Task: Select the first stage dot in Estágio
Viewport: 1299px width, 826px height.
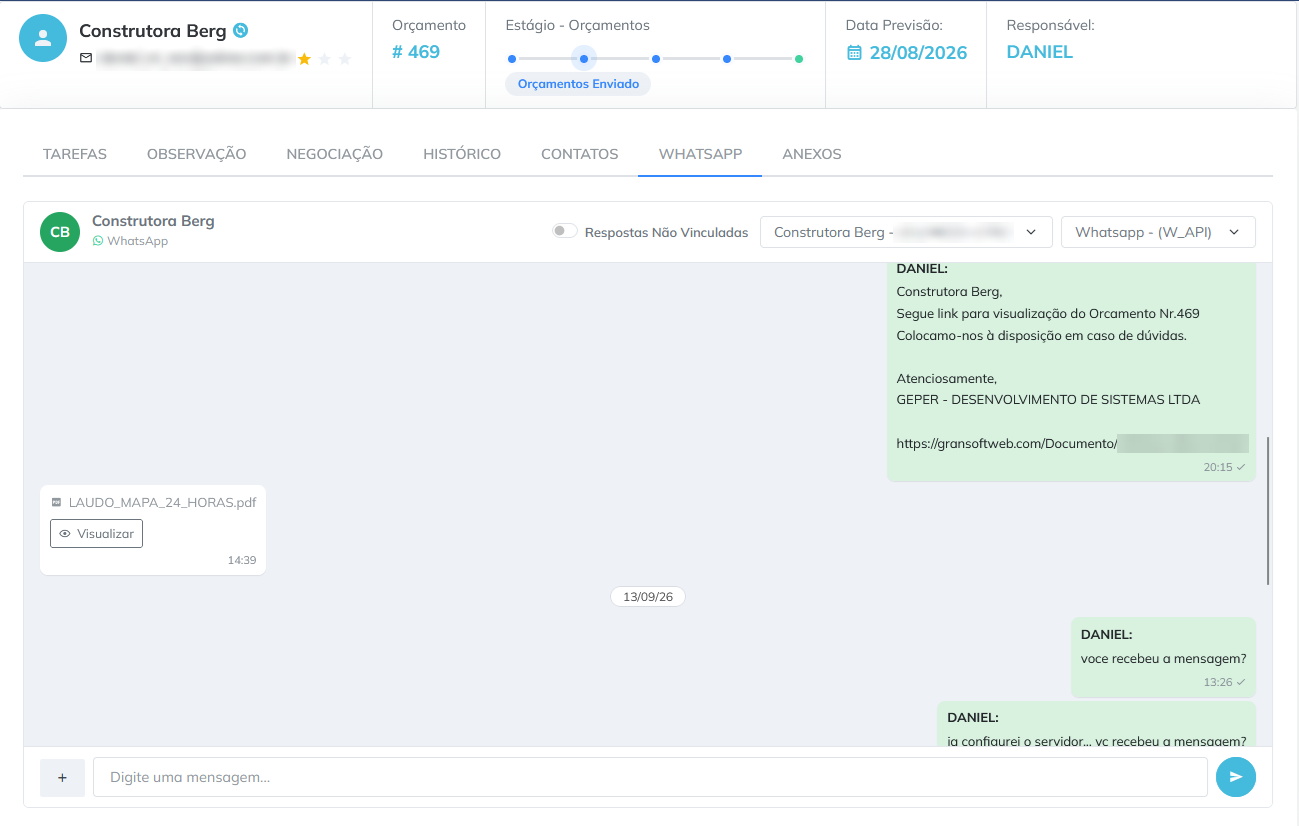Action: [x=512, y=59]
